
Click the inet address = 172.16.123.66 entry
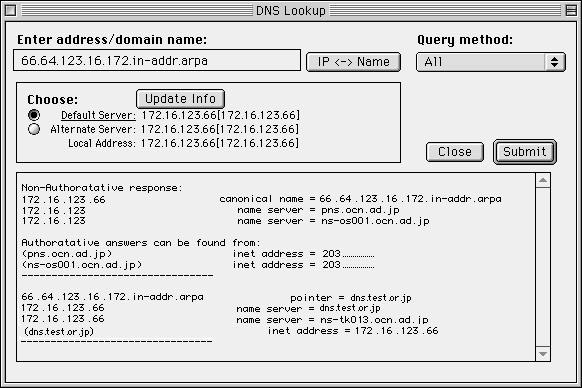(x=353, y=330)
